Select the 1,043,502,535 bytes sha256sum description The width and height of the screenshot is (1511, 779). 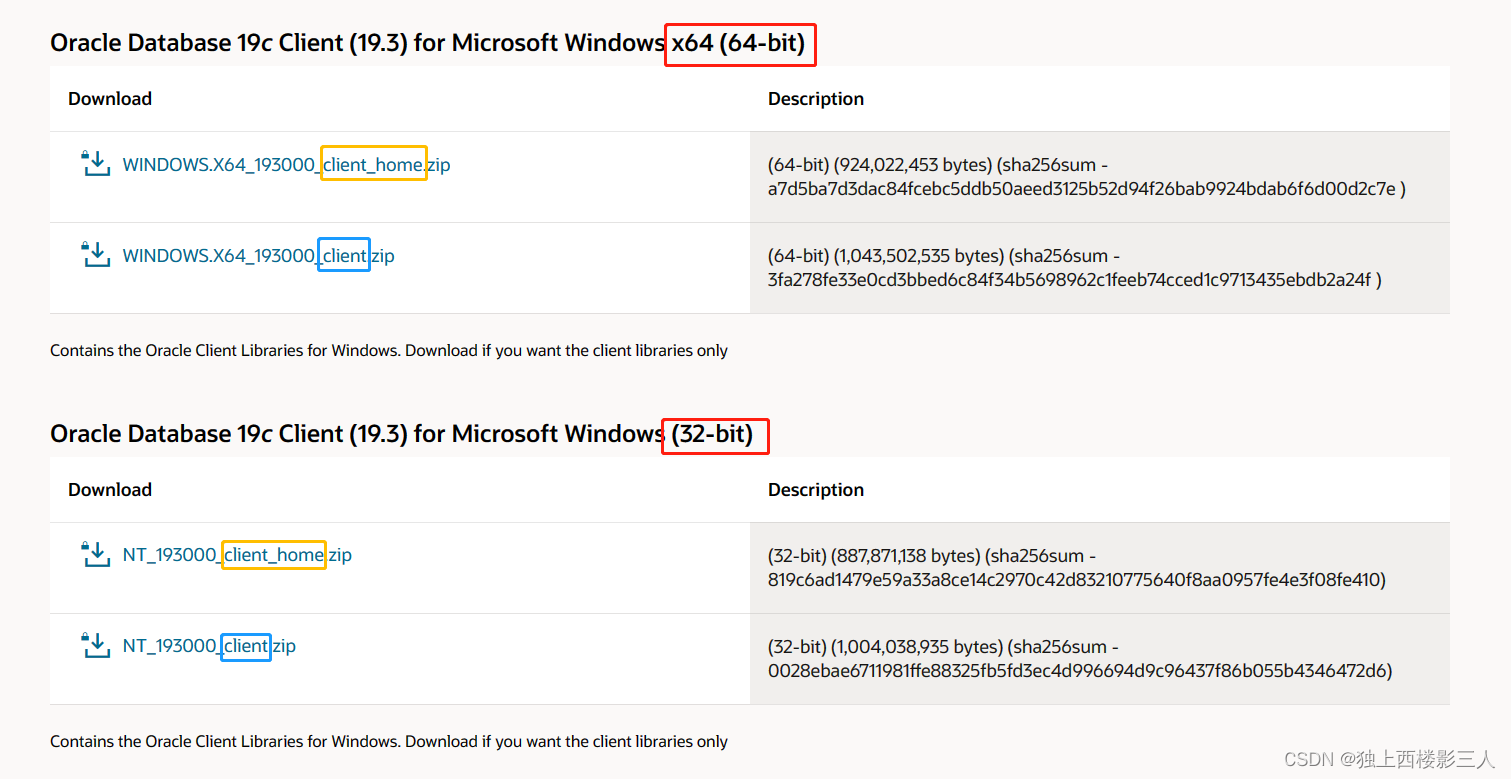coord(1075,268)
